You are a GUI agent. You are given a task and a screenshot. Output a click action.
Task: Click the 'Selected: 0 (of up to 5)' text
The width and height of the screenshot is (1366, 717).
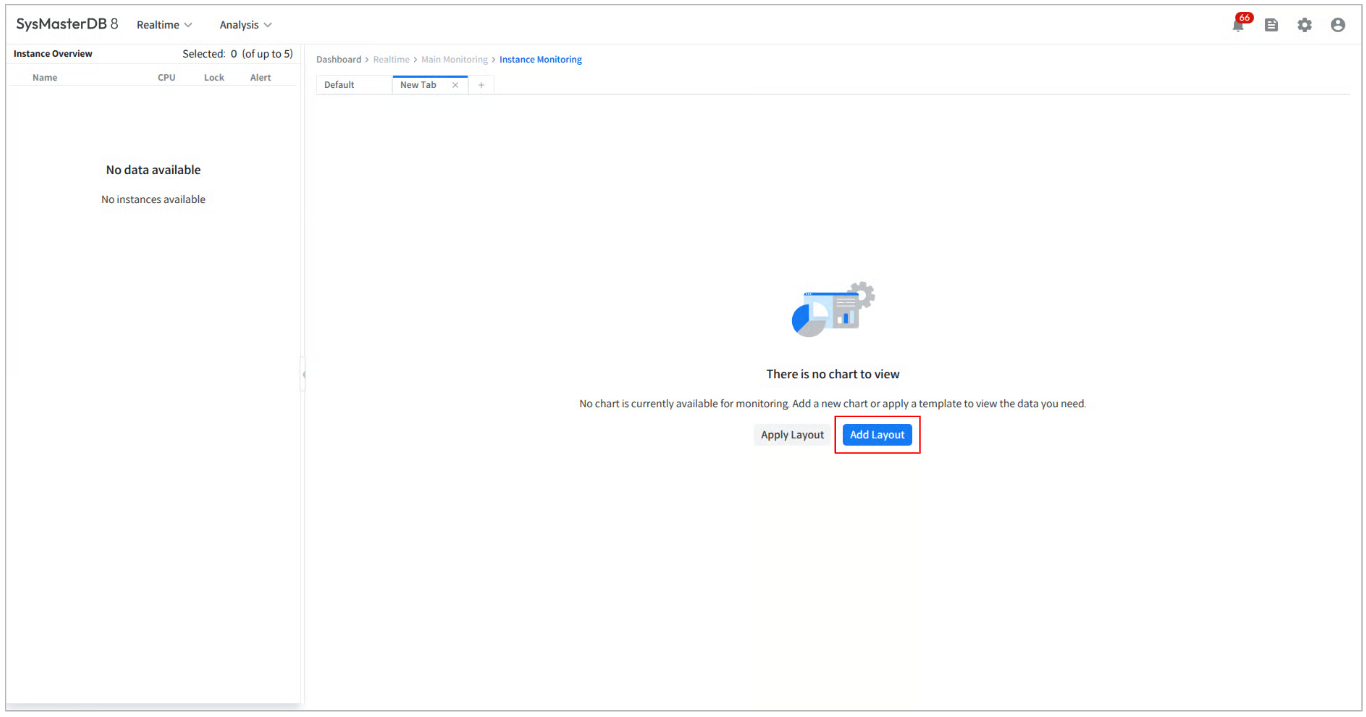tap(238, 54)
